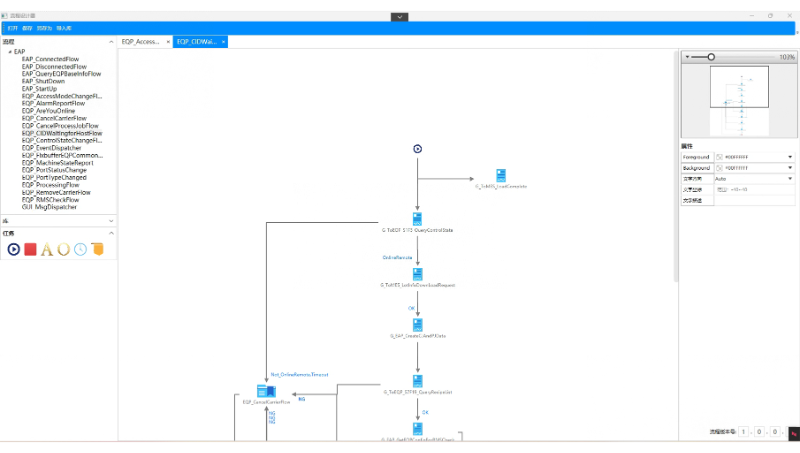Select the QueryRecipeList node icon
This screenshot has height=453, width=800.
coord(417,382)
